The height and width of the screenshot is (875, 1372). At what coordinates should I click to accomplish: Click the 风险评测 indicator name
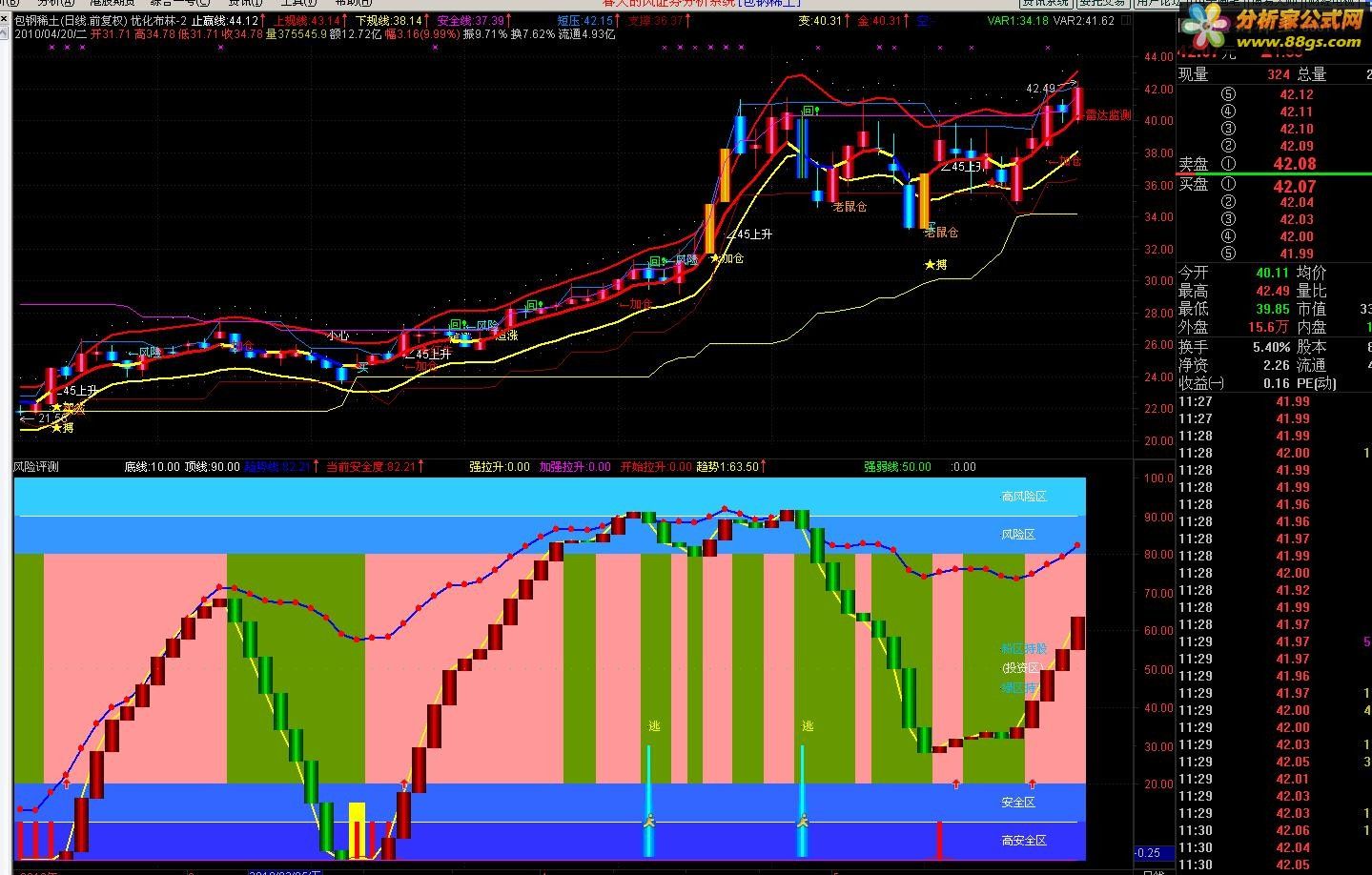[x=36, y=467]
